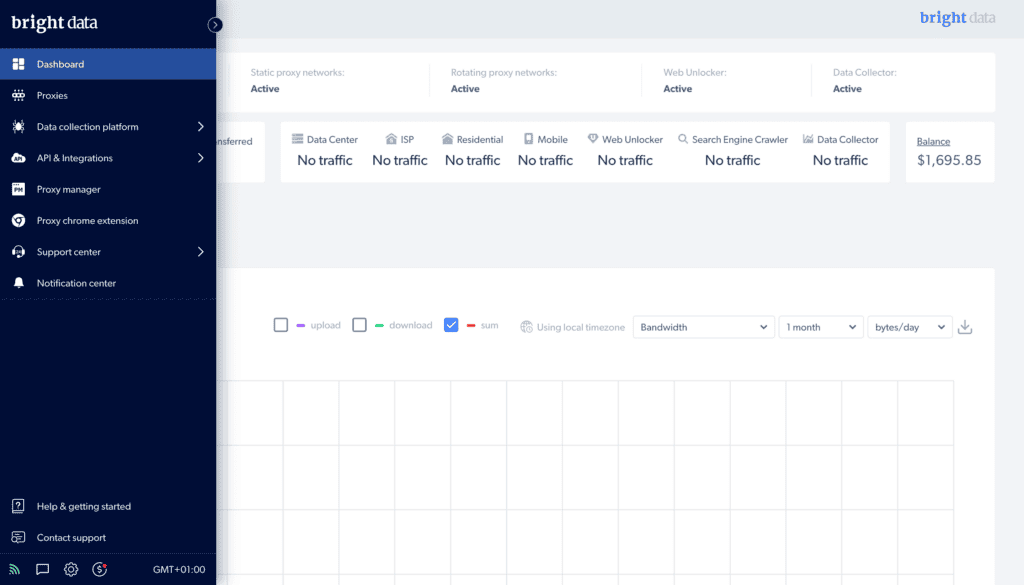This screenshot has height=585, width=1024.
Task: Open billing via the dollar icon
Action: pos(99,569)
